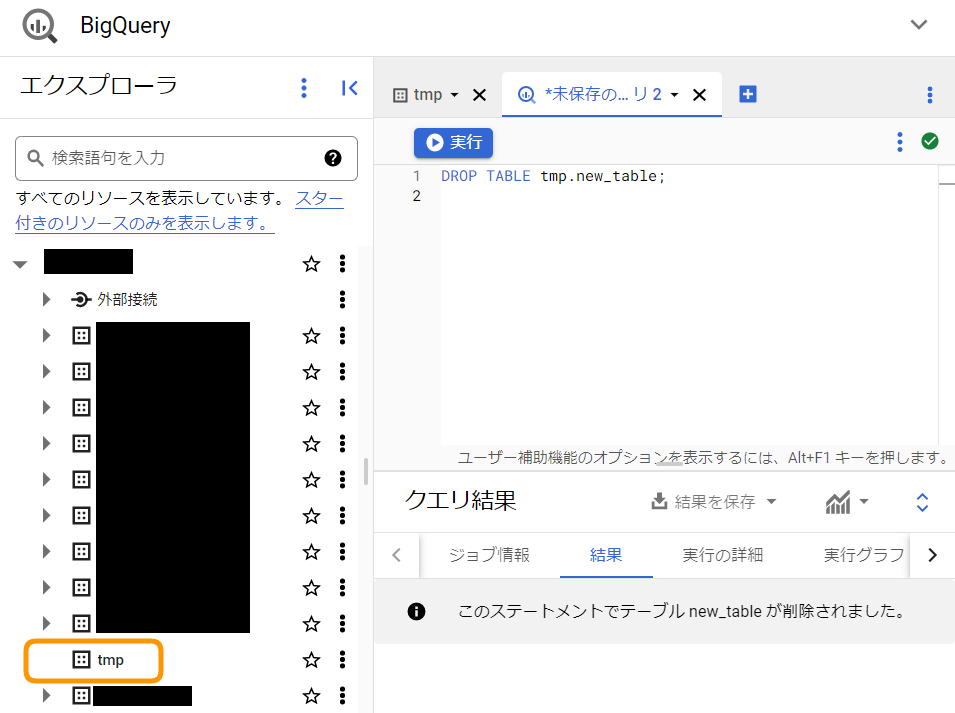The image size is (955, 713).
Task: Expand the first dataset under 外部接続
Action: pos(46,335)
